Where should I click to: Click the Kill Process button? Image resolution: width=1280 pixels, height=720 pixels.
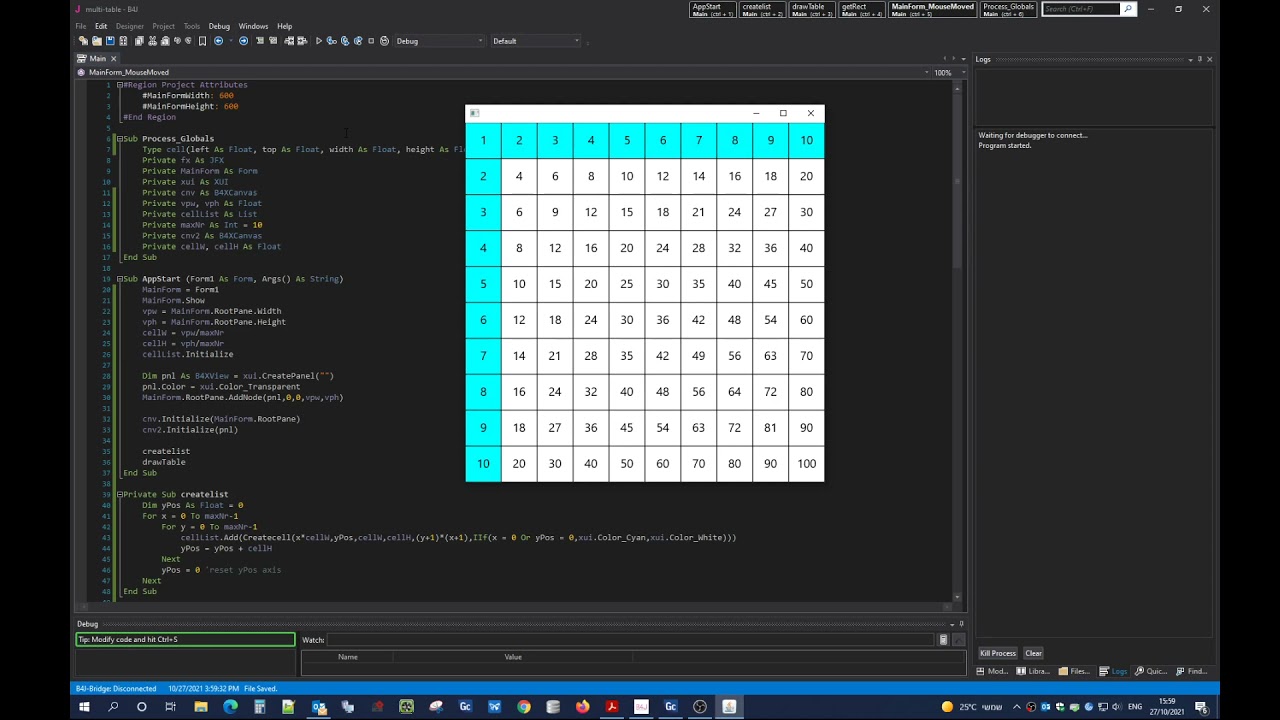coord(997,653)
